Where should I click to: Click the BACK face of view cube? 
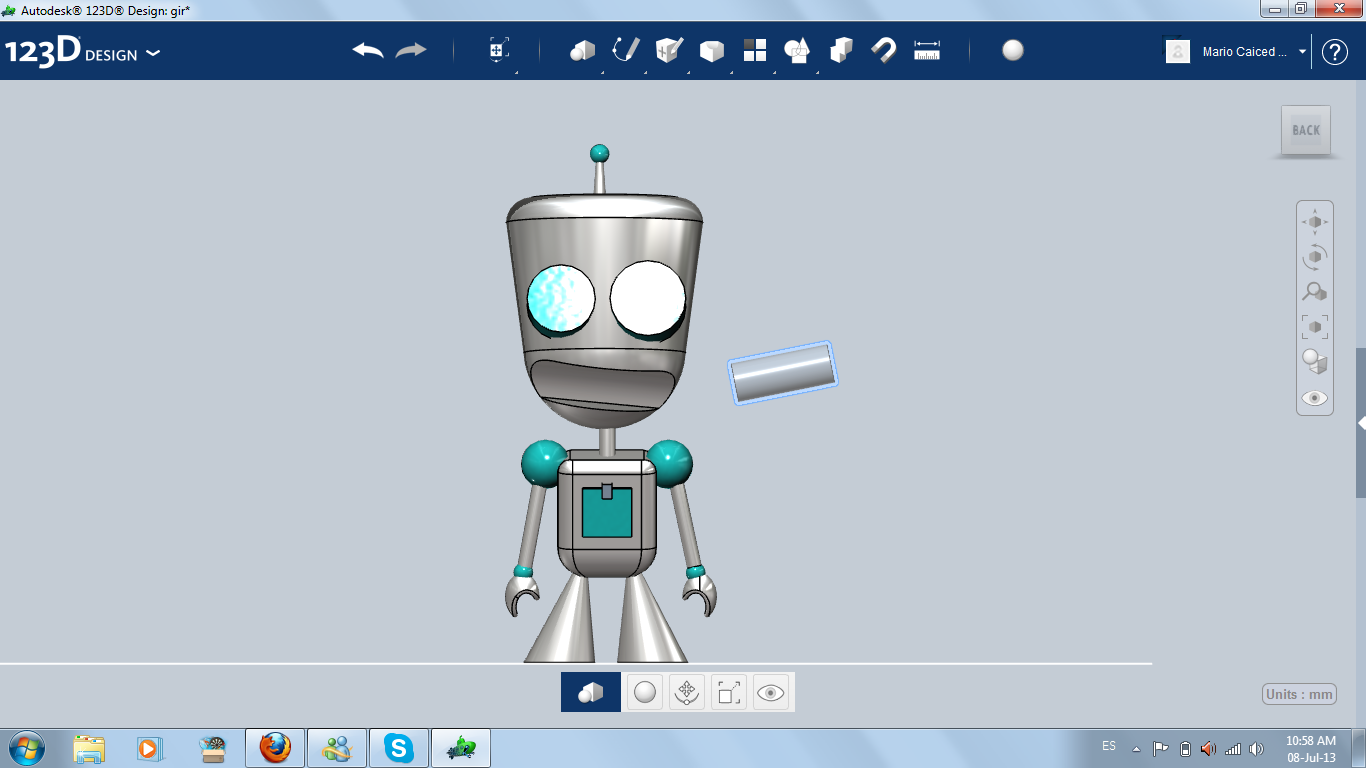pyautogui.click(x=1306, y=130)
